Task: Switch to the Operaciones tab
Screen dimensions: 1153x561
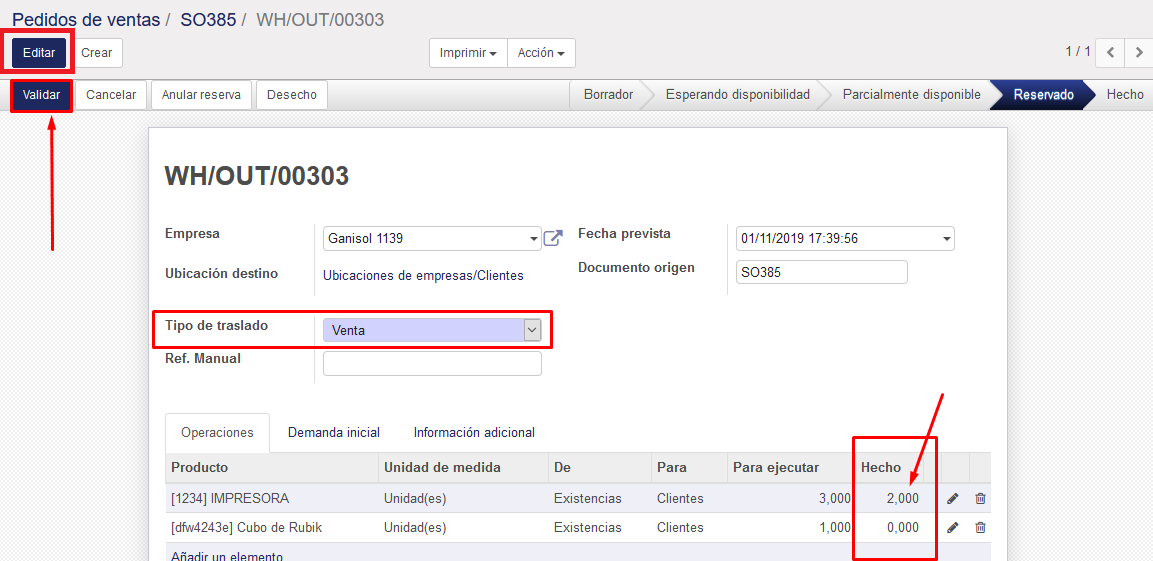Action: [x=218, y=432]
